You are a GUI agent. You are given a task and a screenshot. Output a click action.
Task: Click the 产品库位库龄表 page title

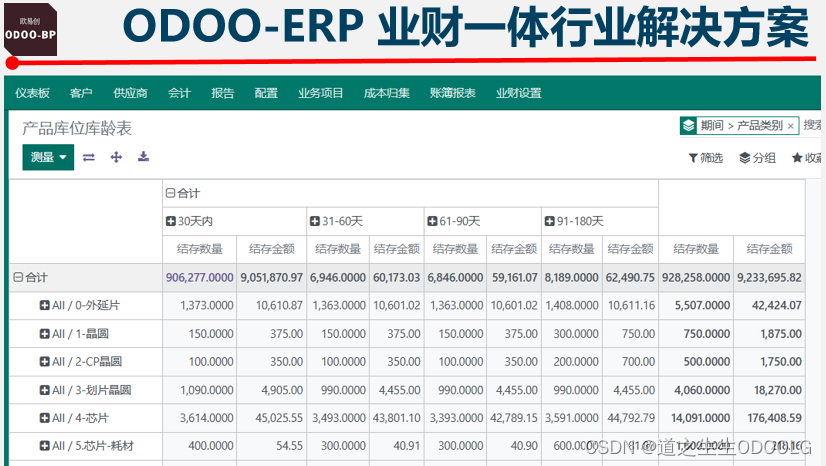[x=77, y=128]
